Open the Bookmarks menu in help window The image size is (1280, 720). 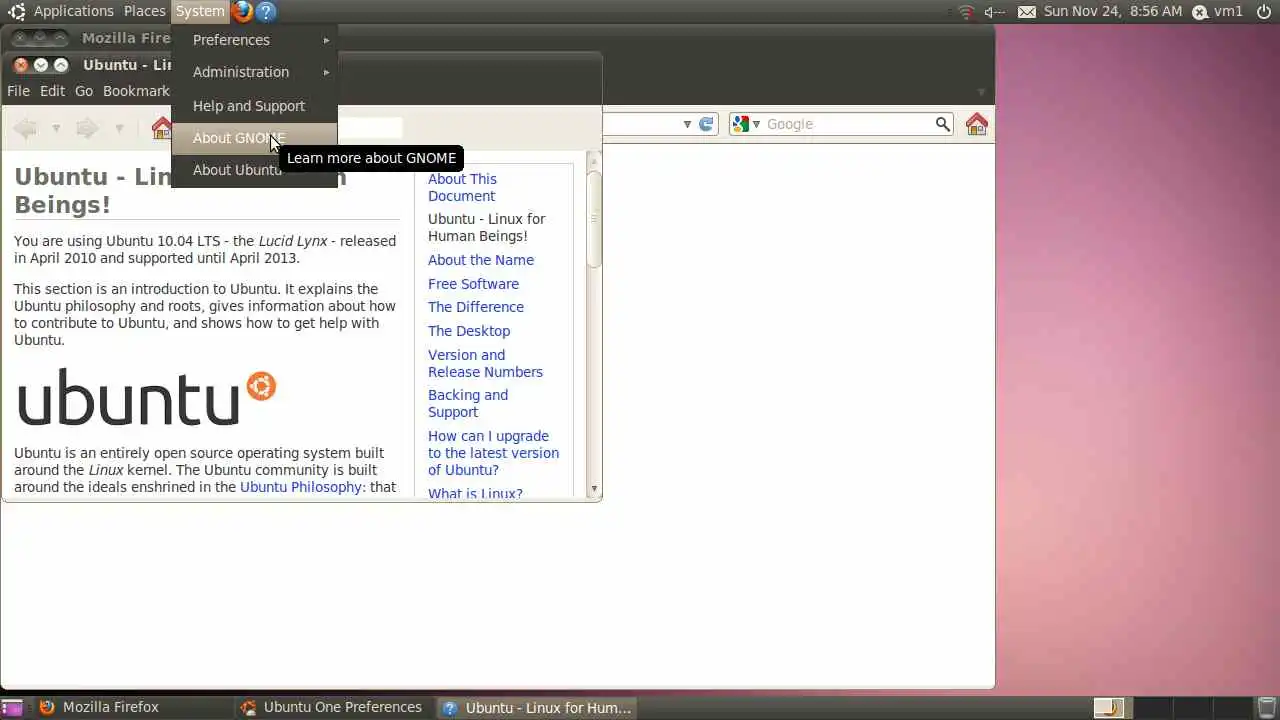point(136,91)
